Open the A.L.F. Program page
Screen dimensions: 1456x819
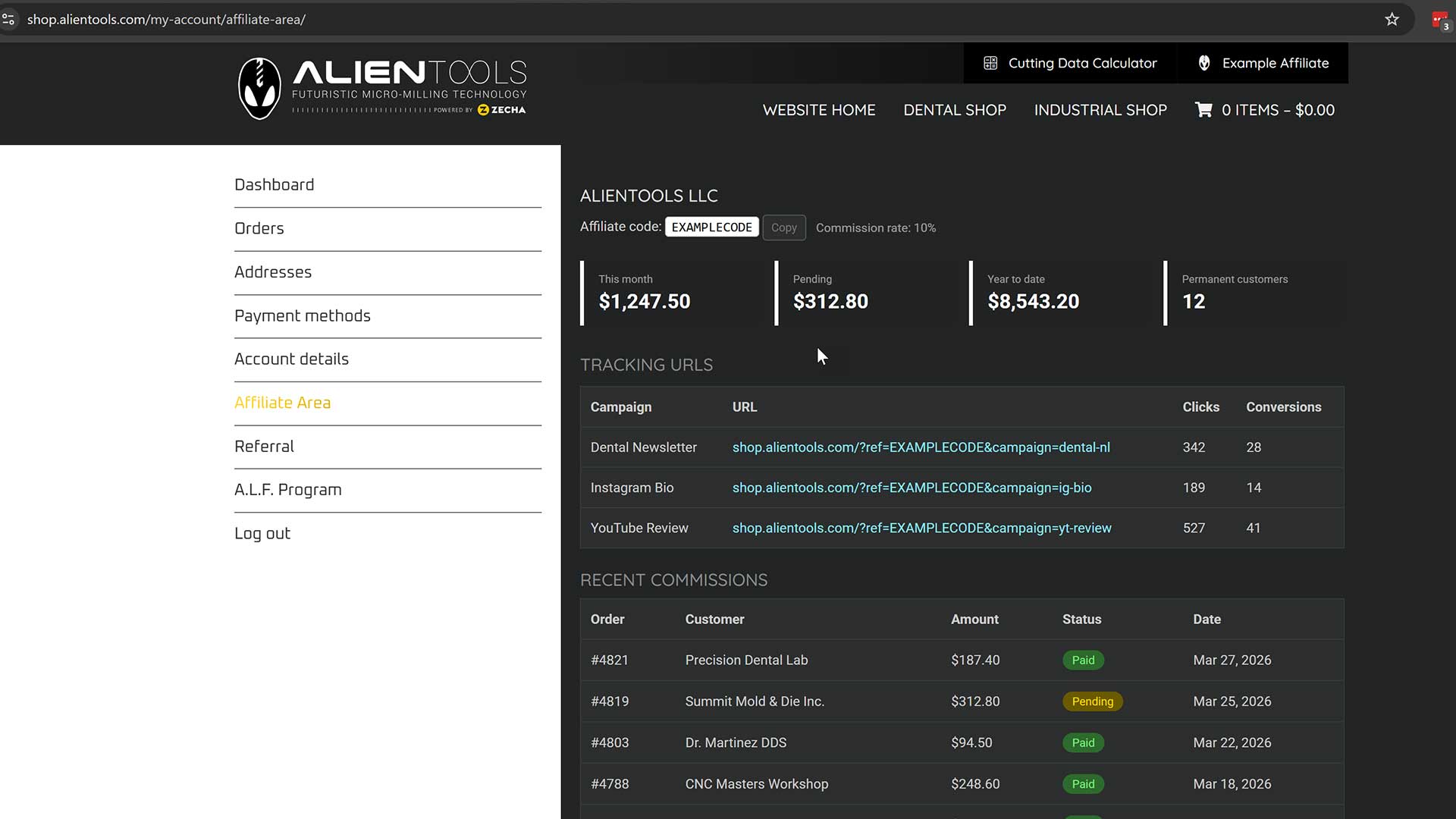pyautogui.click(x=288, y=490)
